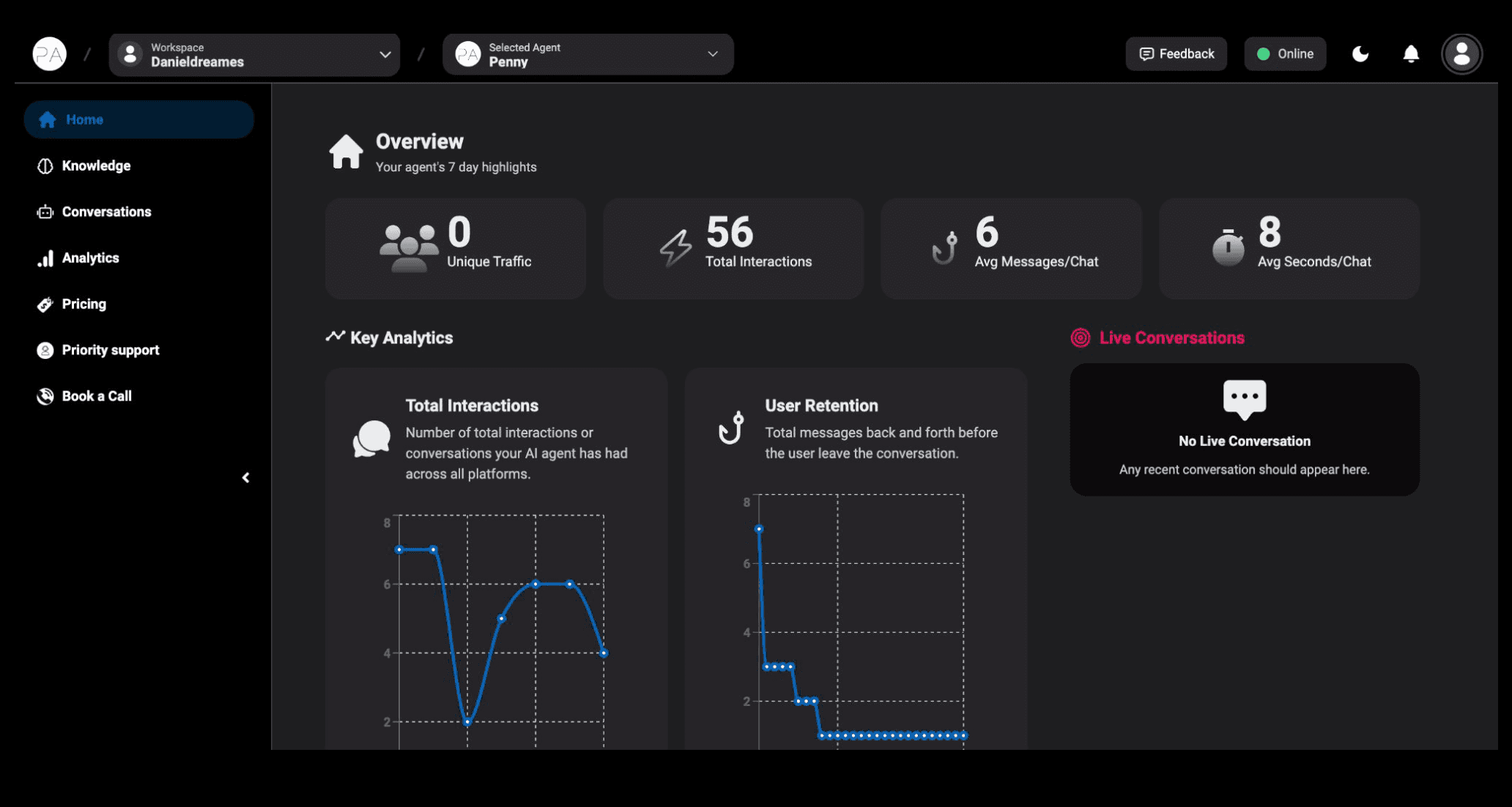The image size is (1512, 807).
Task: Click the Avg Seconds/Chat stopwatch icon
Action: [1228, 248]
